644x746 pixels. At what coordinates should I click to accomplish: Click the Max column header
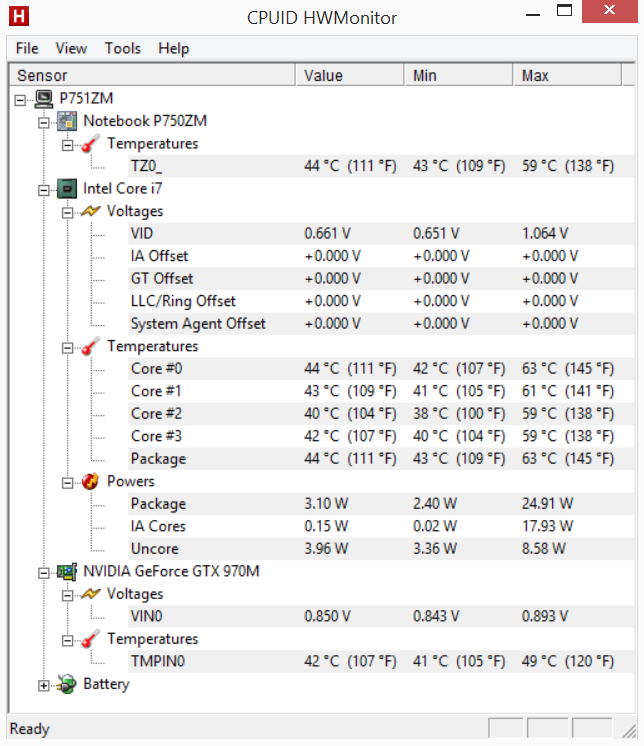point(567,76)
